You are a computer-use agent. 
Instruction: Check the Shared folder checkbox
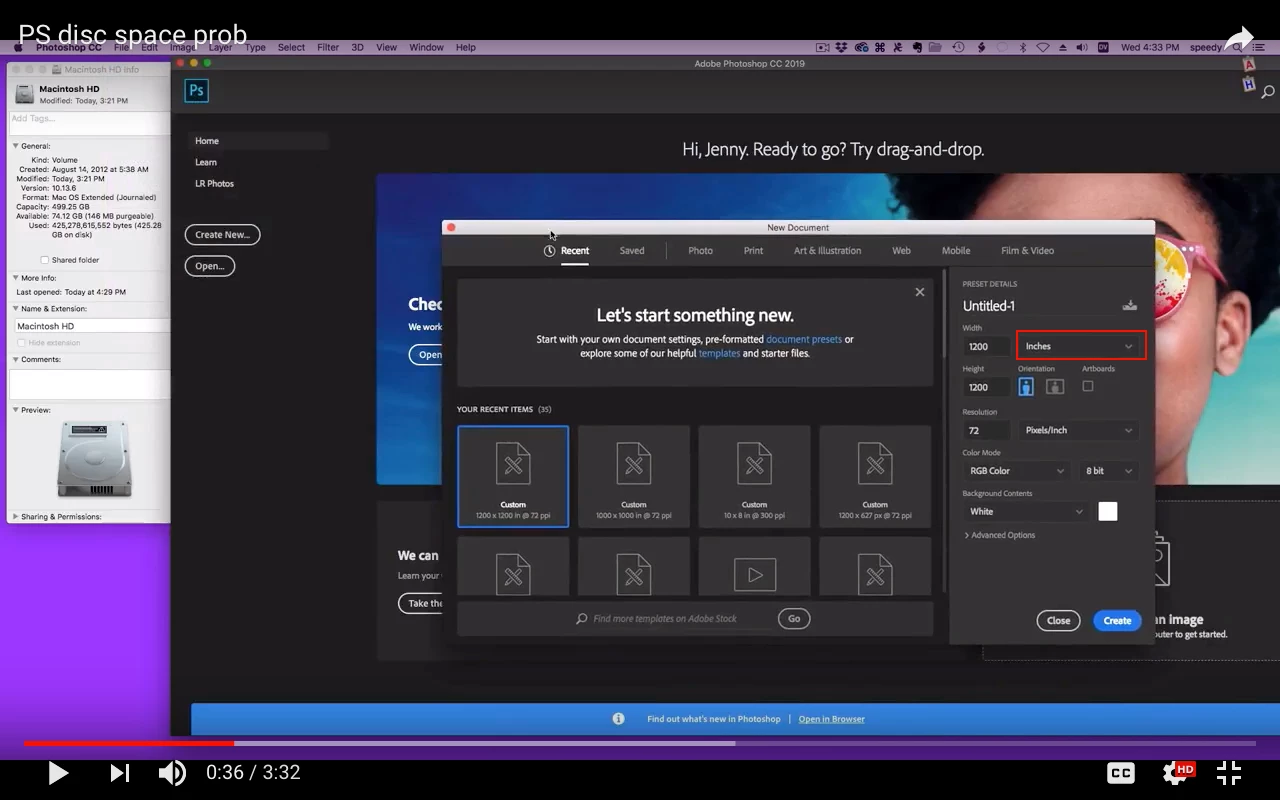pyautogui.click(x=44, y=260)
